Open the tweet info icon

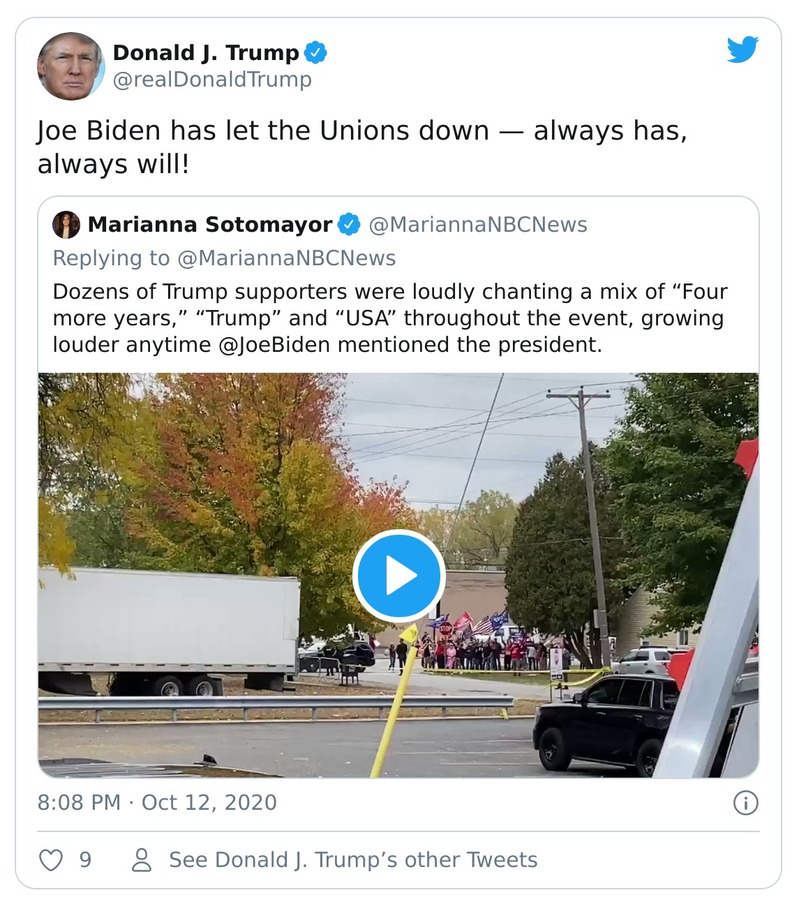click(745, 802)
